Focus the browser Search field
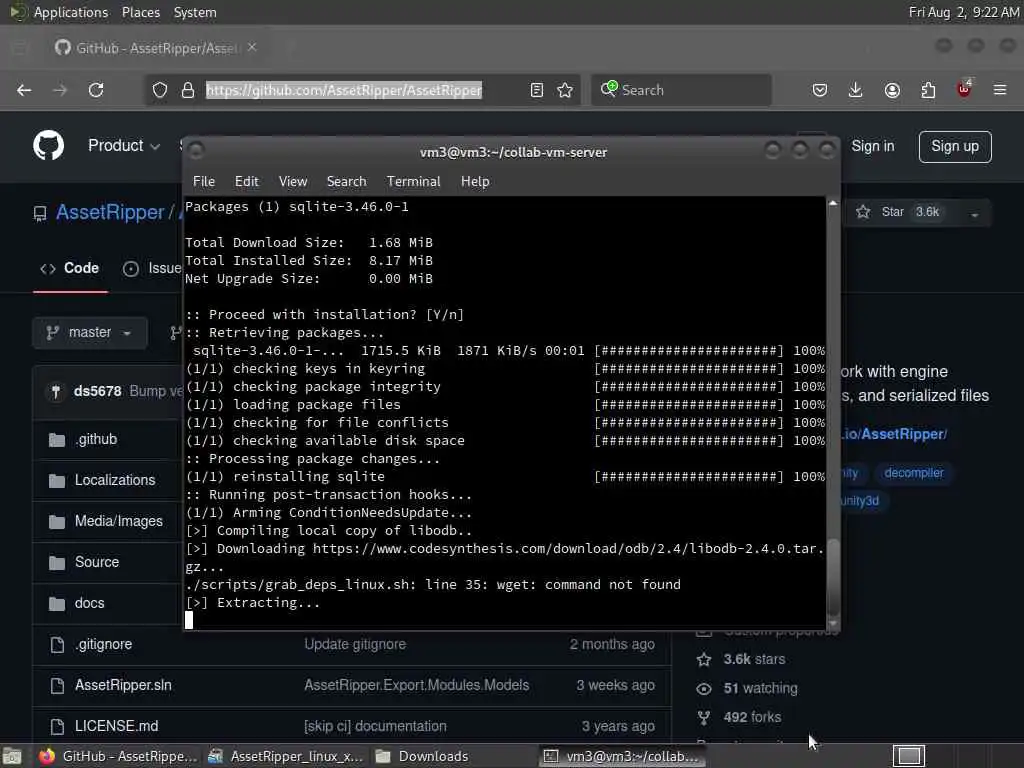Image resolution: width=1024 pixels, height=768 pixels. [x=681, y=90]
